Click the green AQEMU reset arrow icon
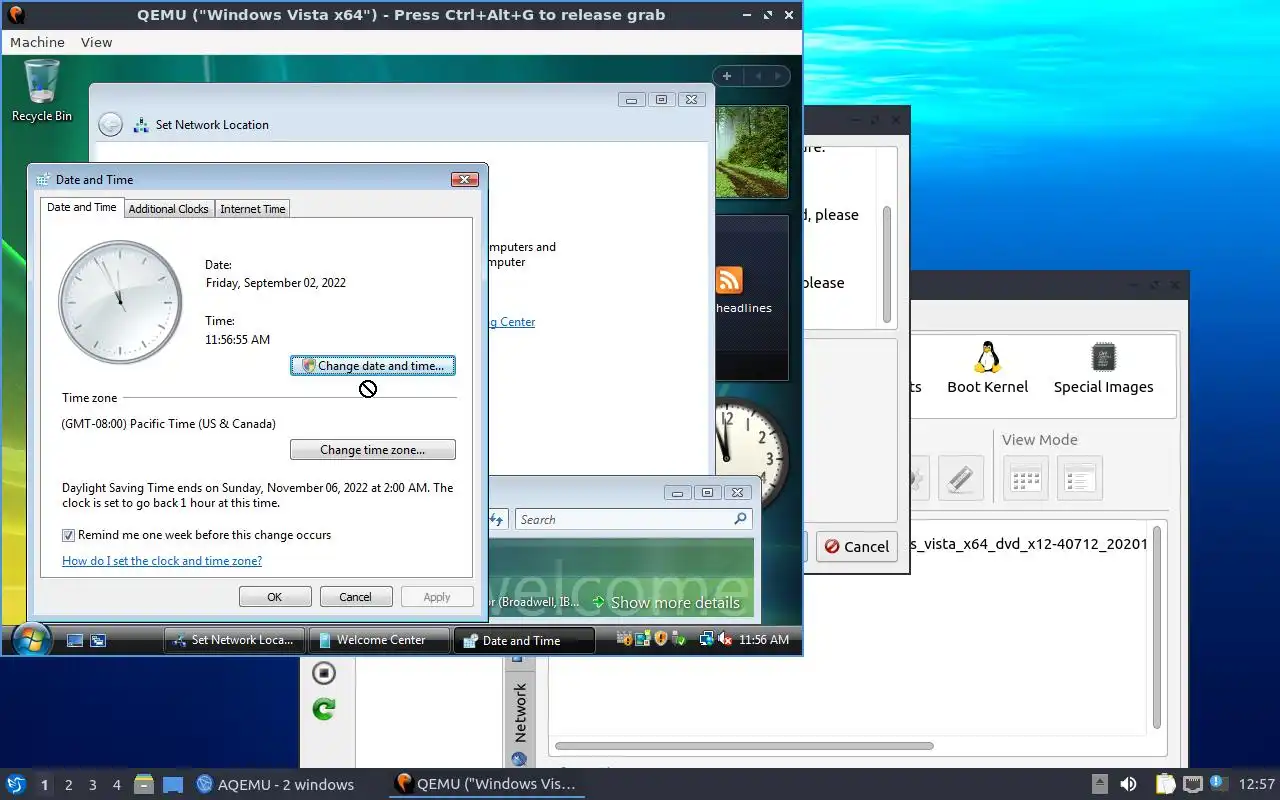This screenshot has height=800, width=1280. click(324, 709)
